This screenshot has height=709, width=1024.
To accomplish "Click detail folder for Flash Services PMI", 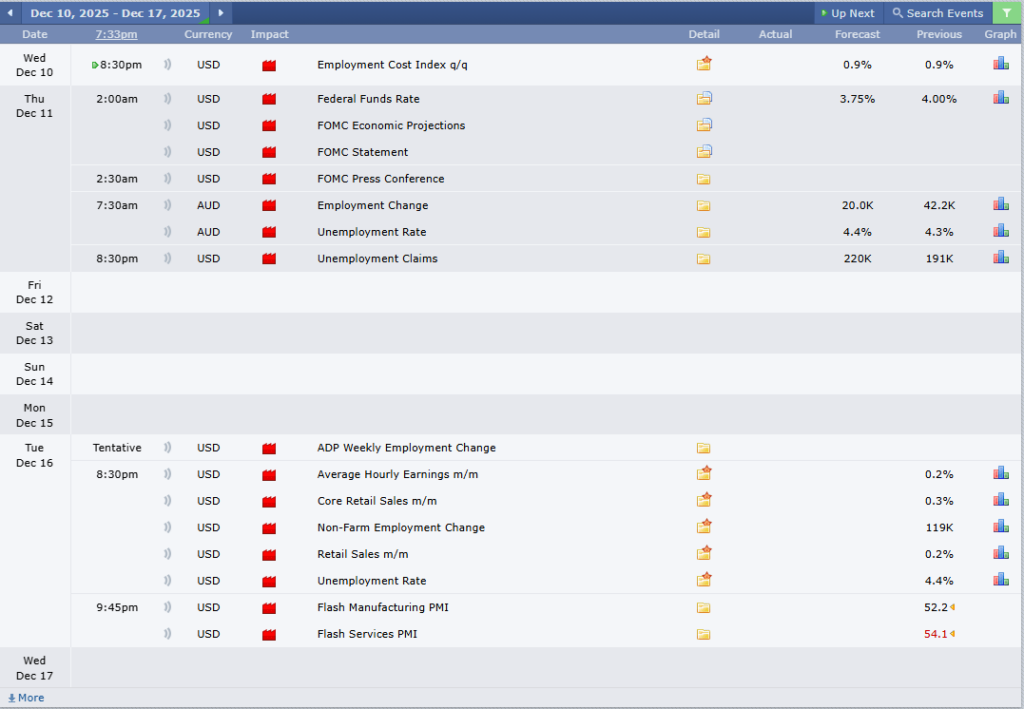I will pyautogui.click(x=704, y=634).
